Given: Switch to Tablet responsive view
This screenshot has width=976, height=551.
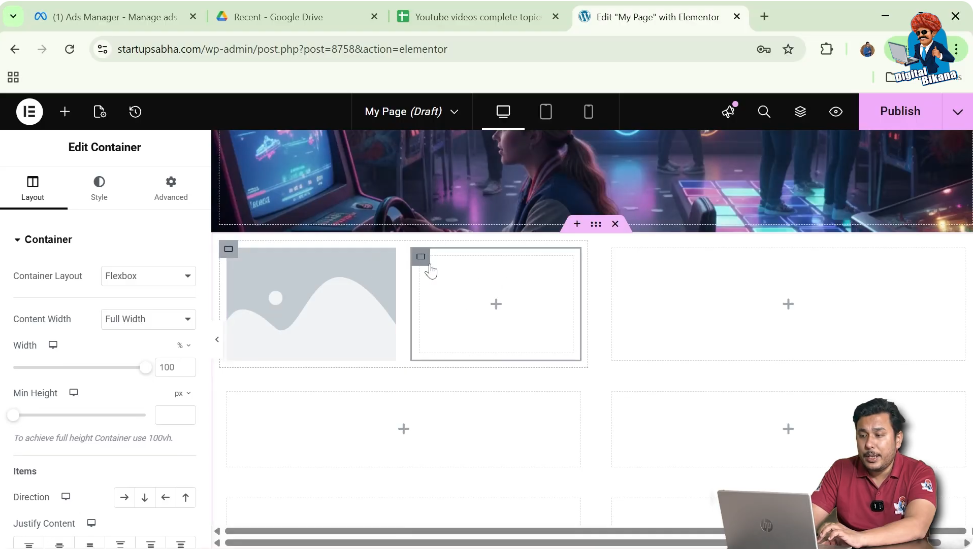Looking at the screenshot, I should point(546,112).
